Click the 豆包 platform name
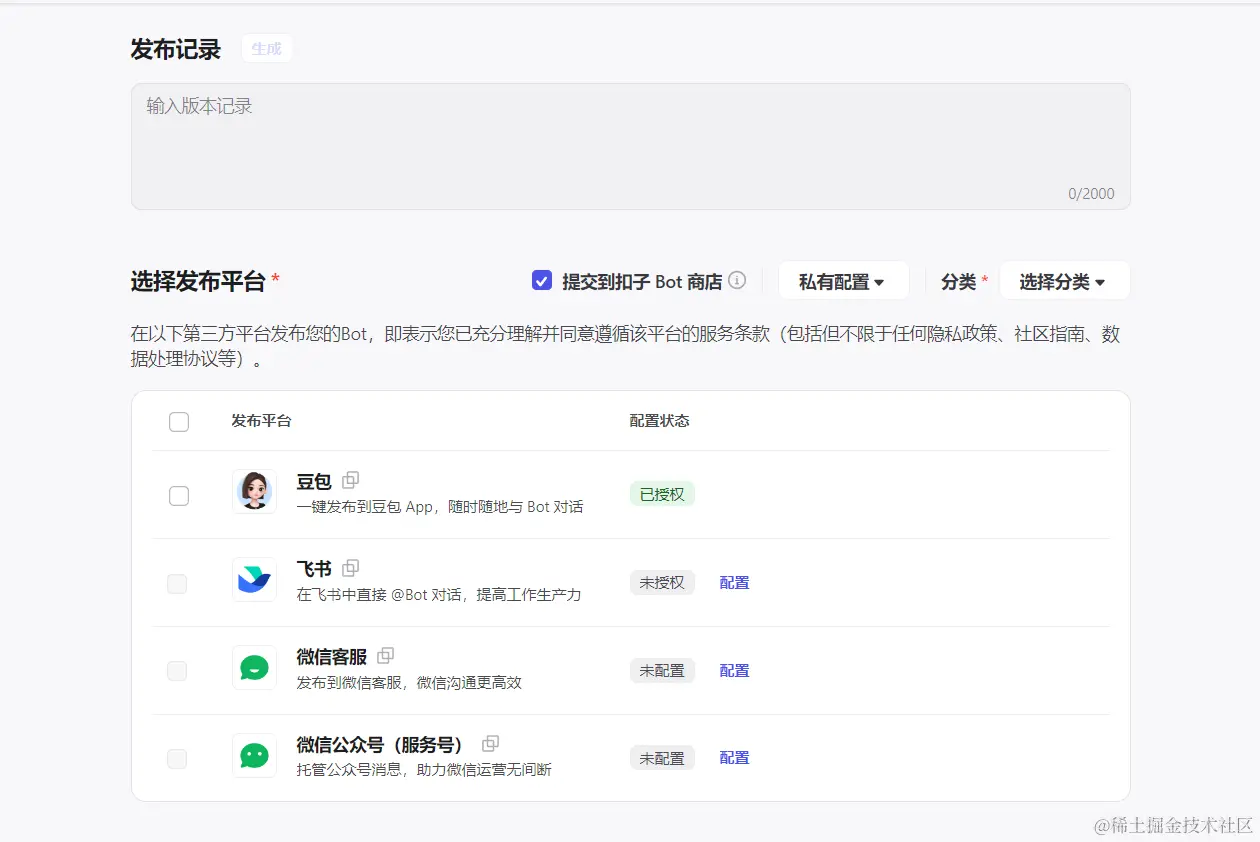Screen dimensions: 1260x842 click(314, 481)
